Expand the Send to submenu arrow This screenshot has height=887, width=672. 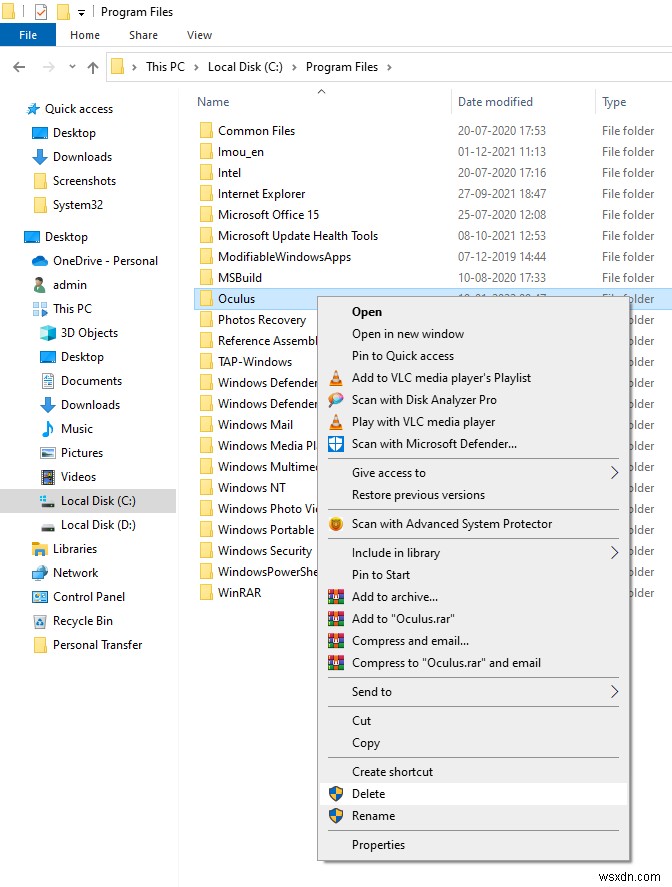[x=614, y=691]
